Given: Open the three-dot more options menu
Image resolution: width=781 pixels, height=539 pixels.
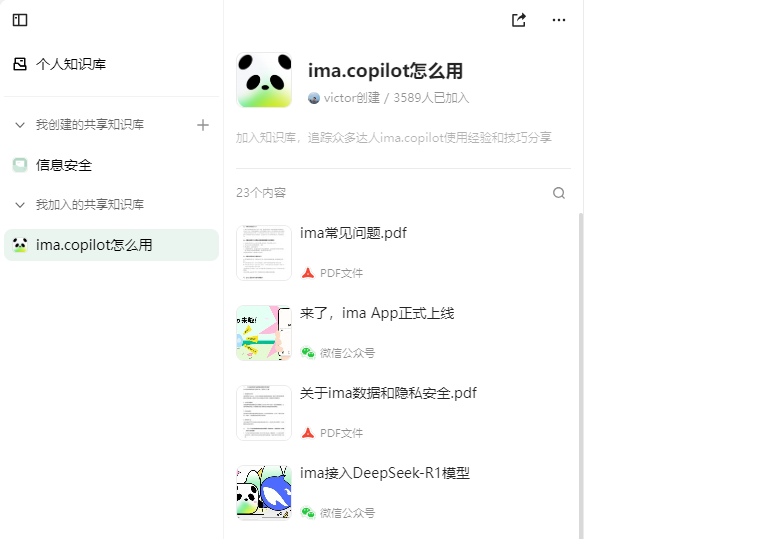Looking at the screenshot, I should tap(559, 20).
